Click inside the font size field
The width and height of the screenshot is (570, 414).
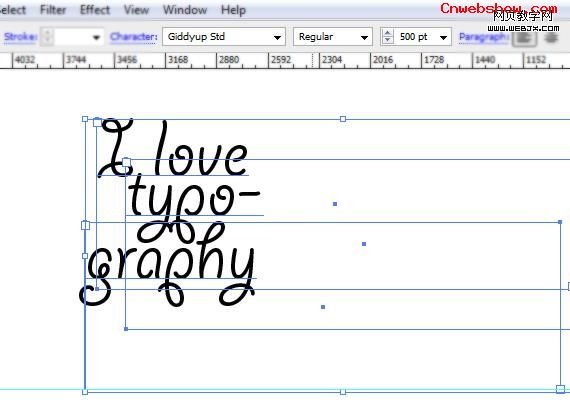(x=414, y=37)
